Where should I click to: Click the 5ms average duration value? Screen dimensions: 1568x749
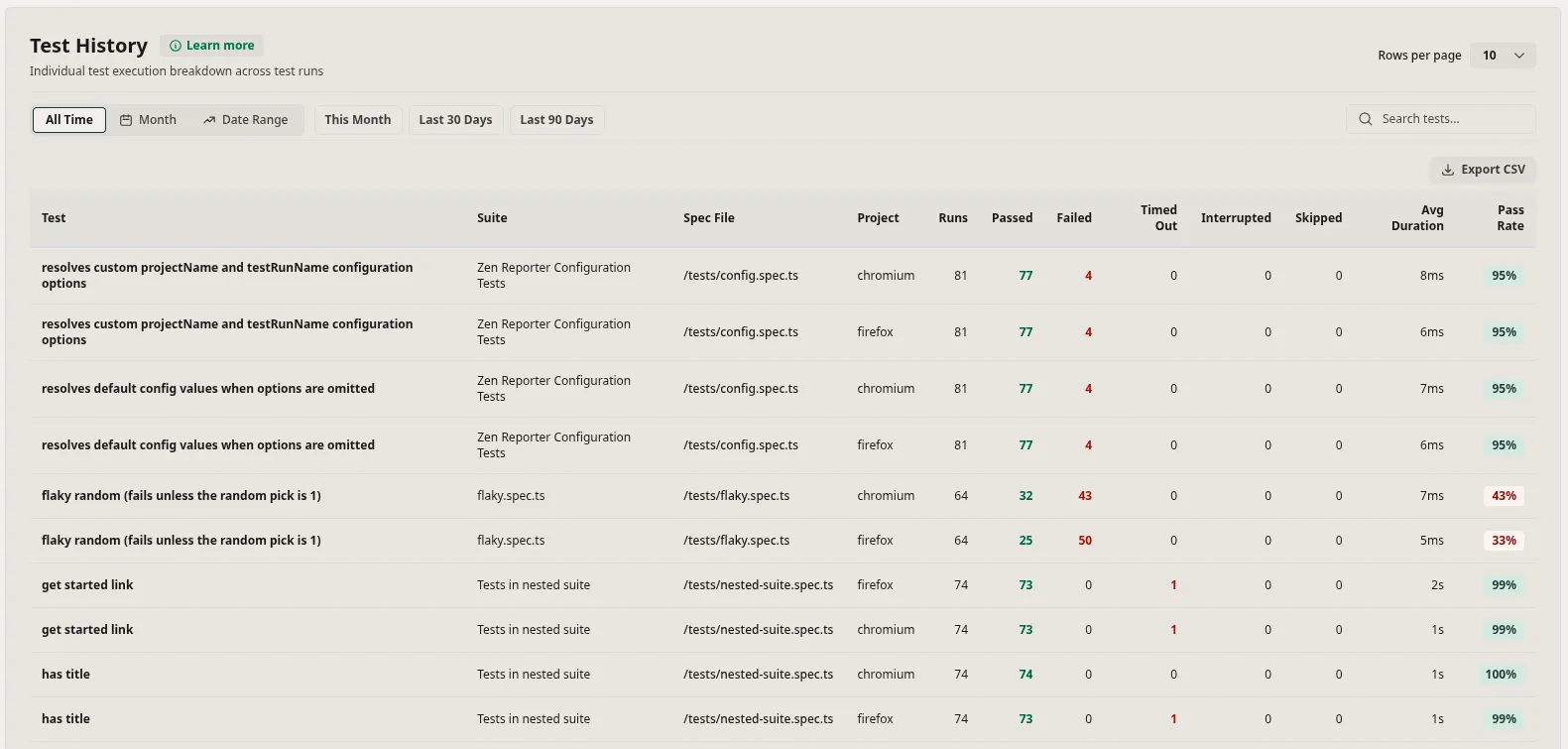(x=1432, y=541)
